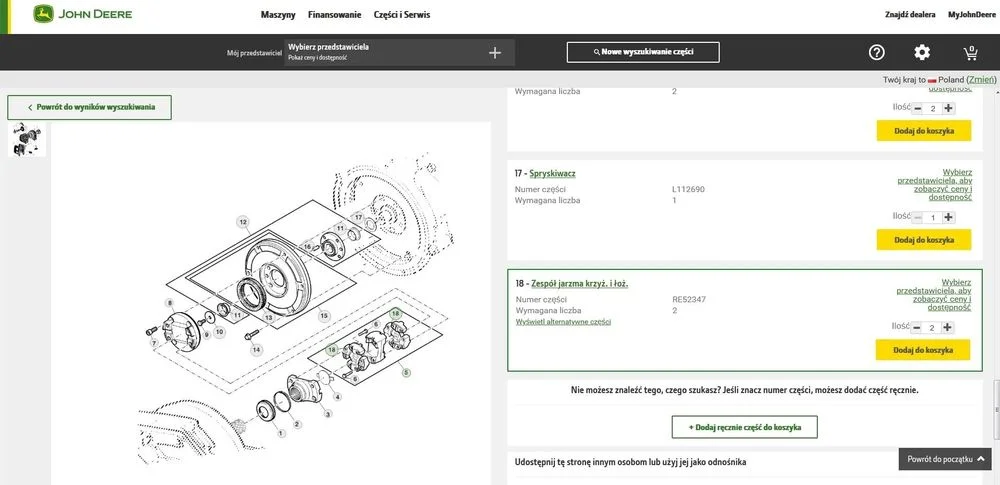The width and height of the screenshot is (1000, 485).
Task: Select callout 1 in the diagram
Action: point(281,433)
